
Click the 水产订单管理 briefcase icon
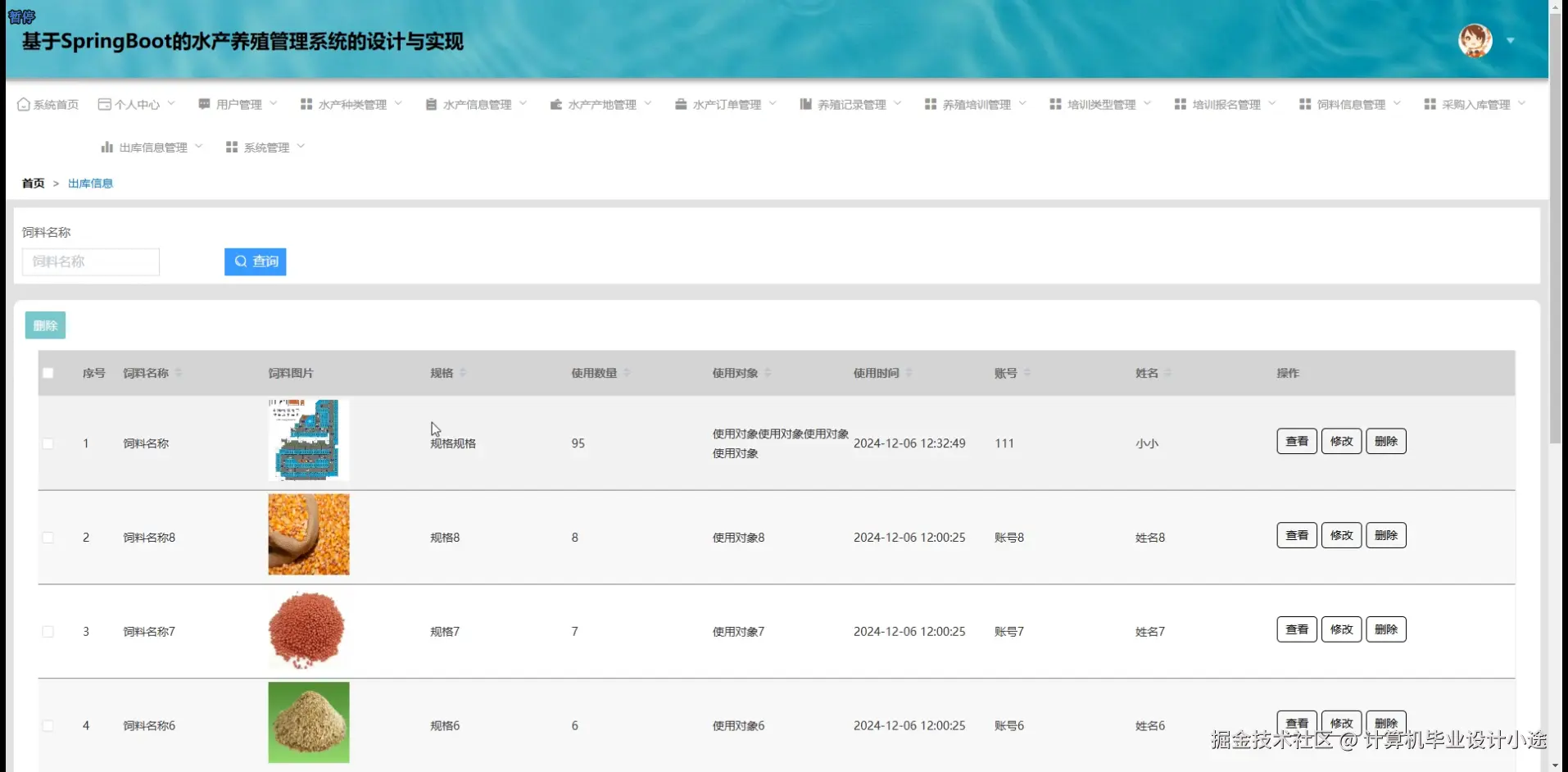click(681, 104)
